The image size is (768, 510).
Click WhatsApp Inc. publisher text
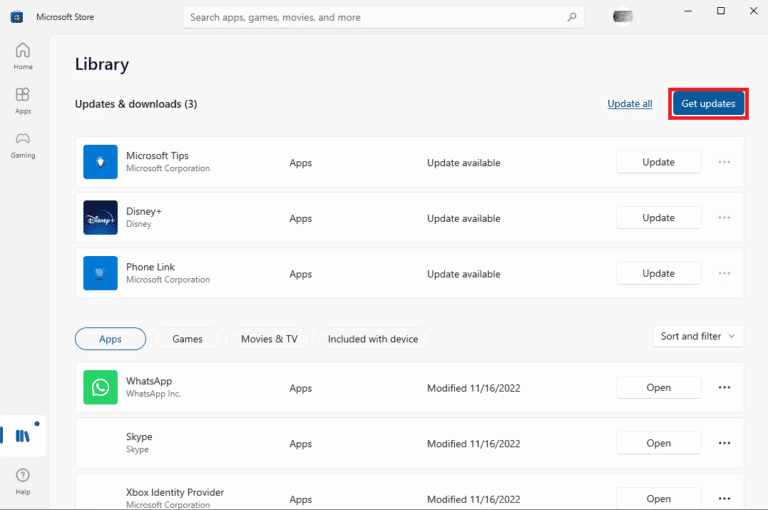153,394
